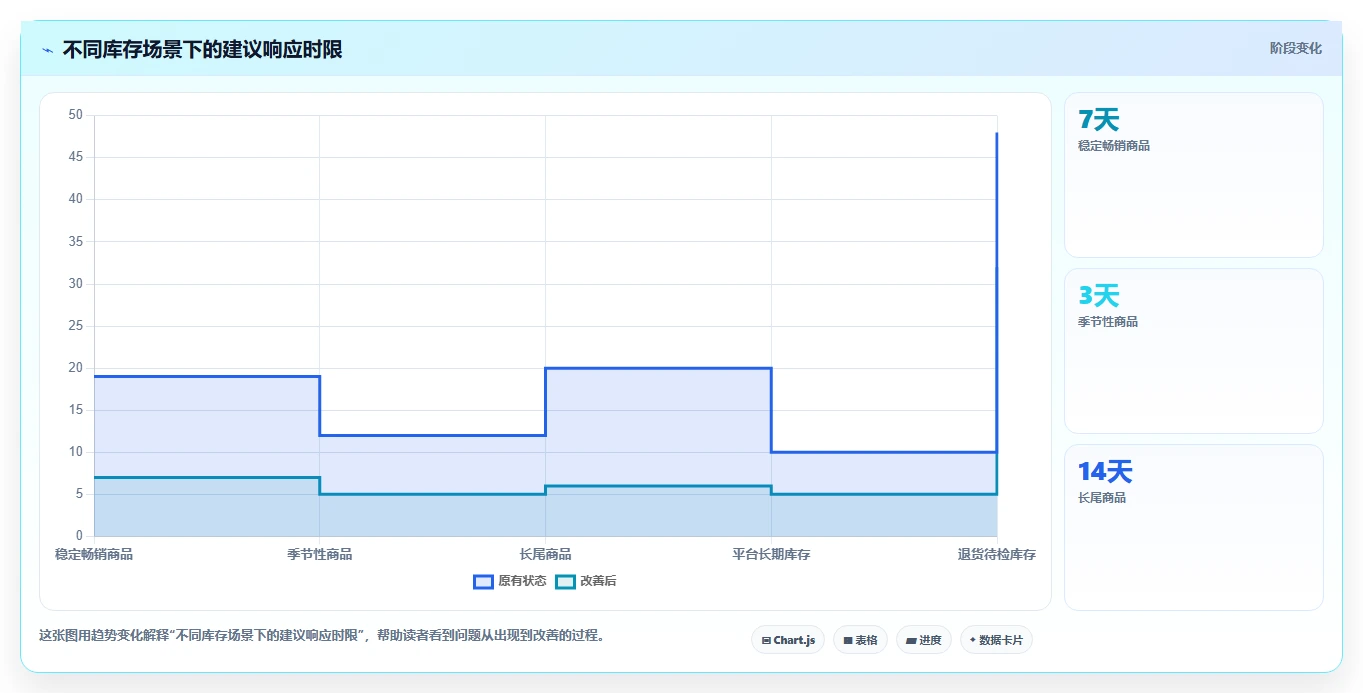Click the y-axis value 50
The image size is (1363, 693).
(x=76, y=115)
